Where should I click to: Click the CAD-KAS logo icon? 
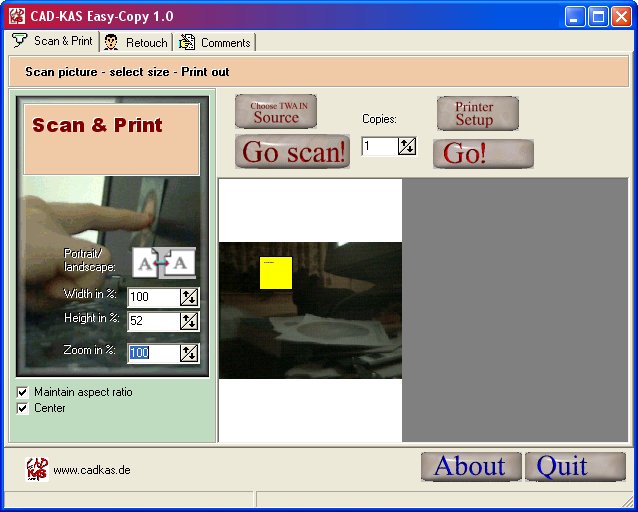tap(36, 468)
